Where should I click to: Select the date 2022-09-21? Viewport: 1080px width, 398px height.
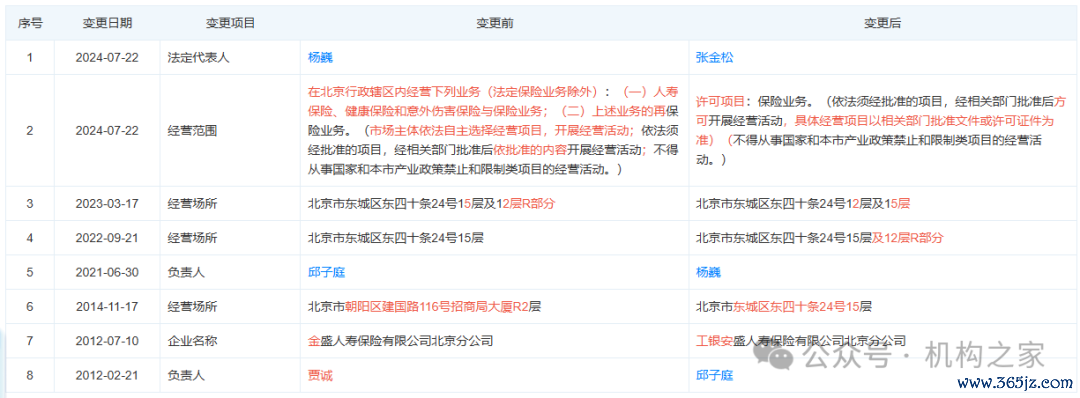tap(107, 238)
